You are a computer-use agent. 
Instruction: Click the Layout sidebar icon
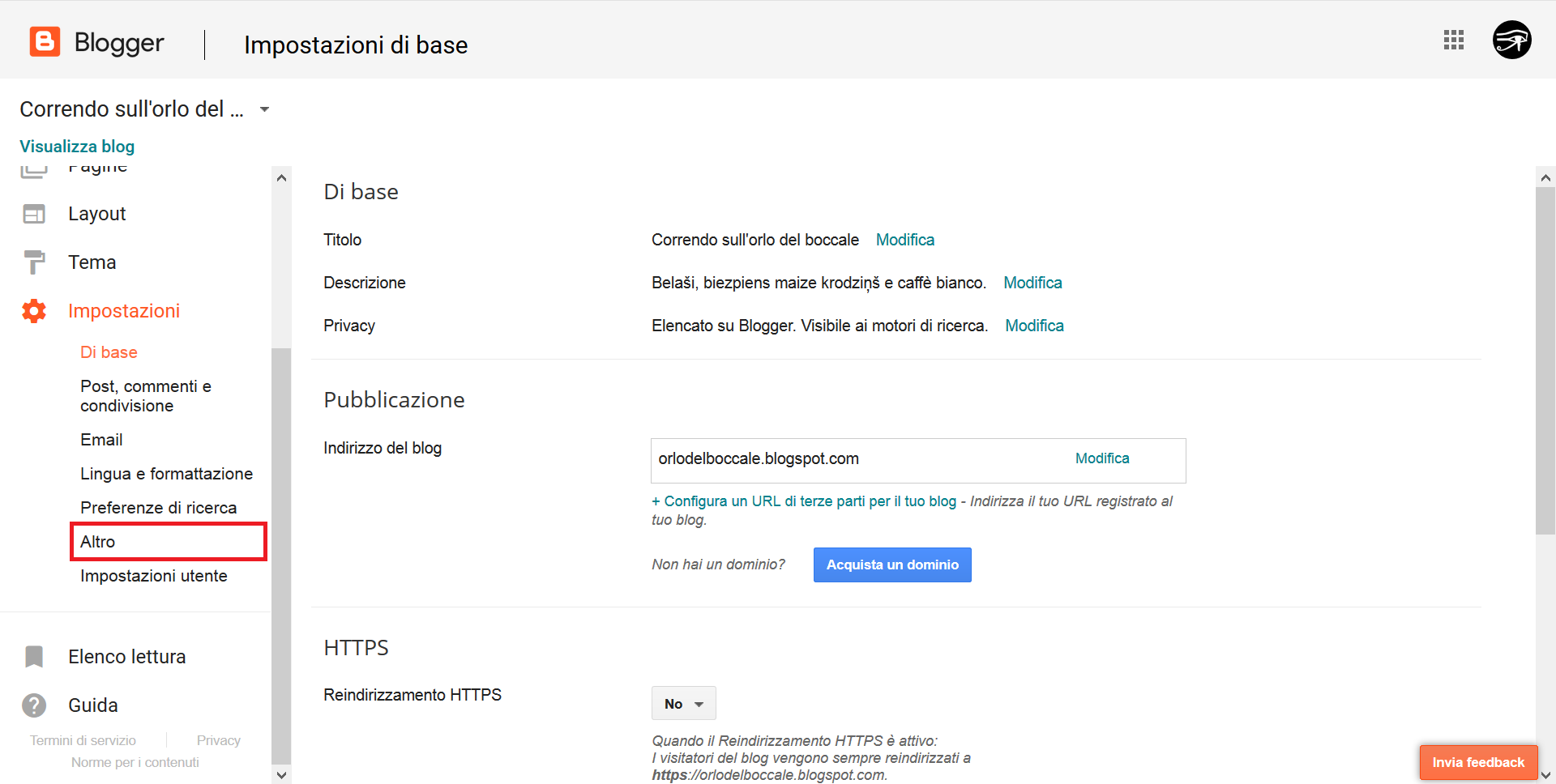point(34,214)
